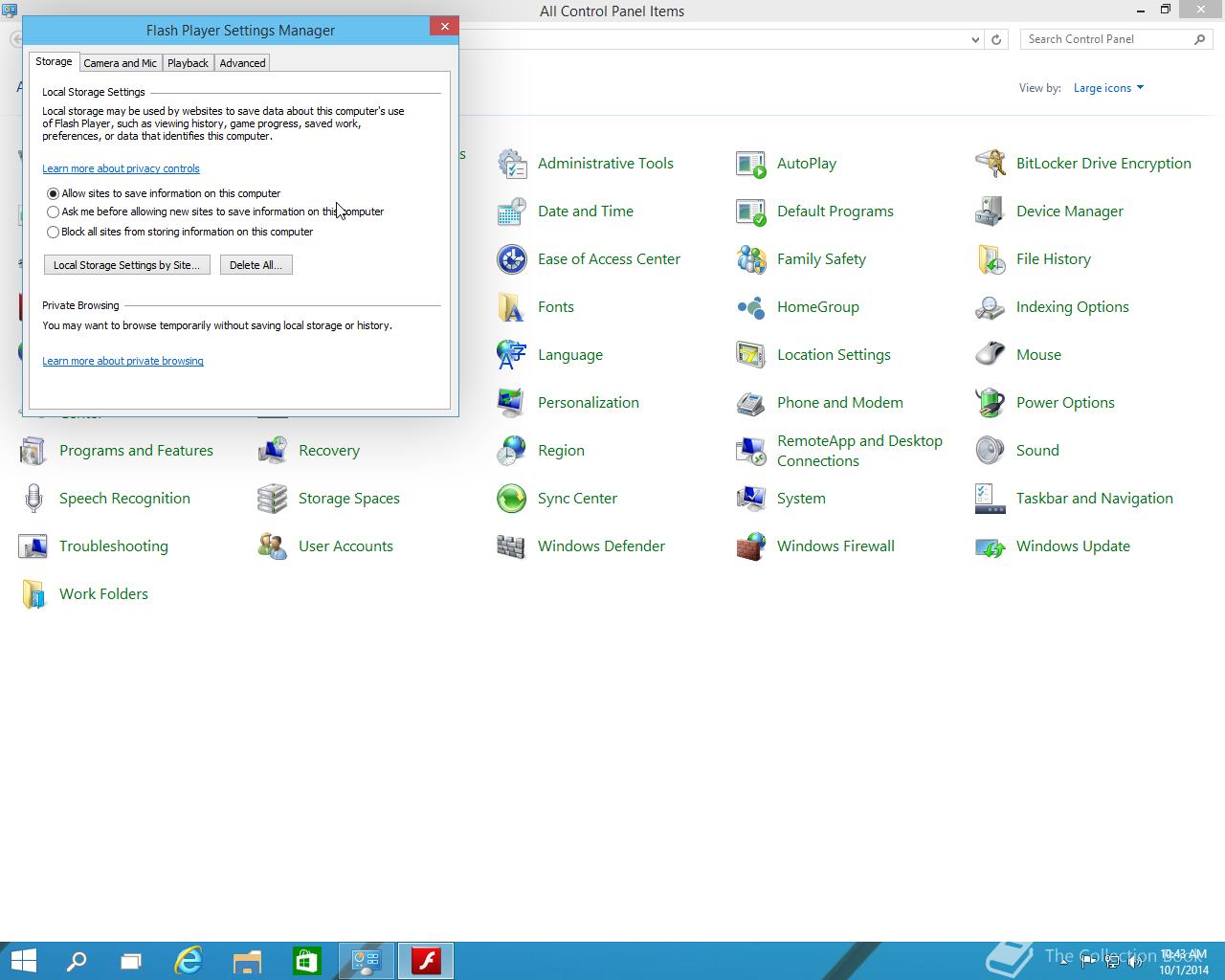Open the Device Manager icon
Image resolution: width=1225 pixels, height=980 pixels.
[991, 212]
